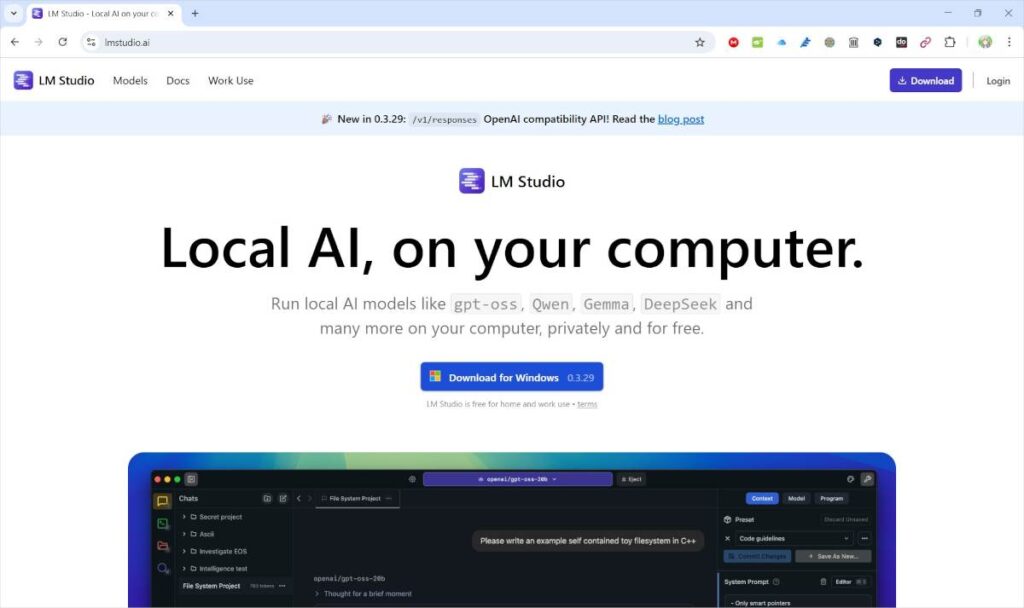Open the Models navigation item

coord(130,81)
